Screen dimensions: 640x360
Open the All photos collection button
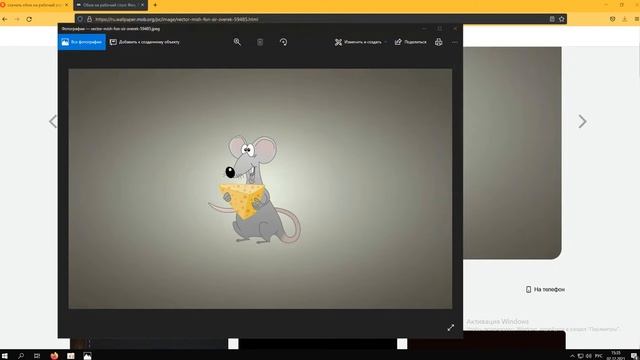click(82, 42)
